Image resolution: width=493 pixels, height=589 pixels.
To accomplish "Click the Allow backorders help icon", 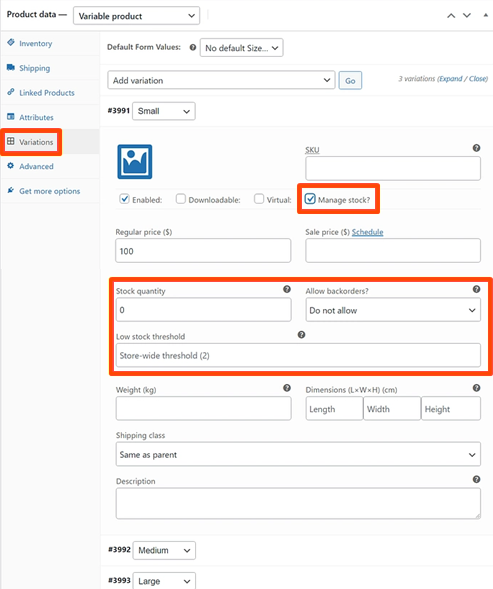I will [476, 289].
